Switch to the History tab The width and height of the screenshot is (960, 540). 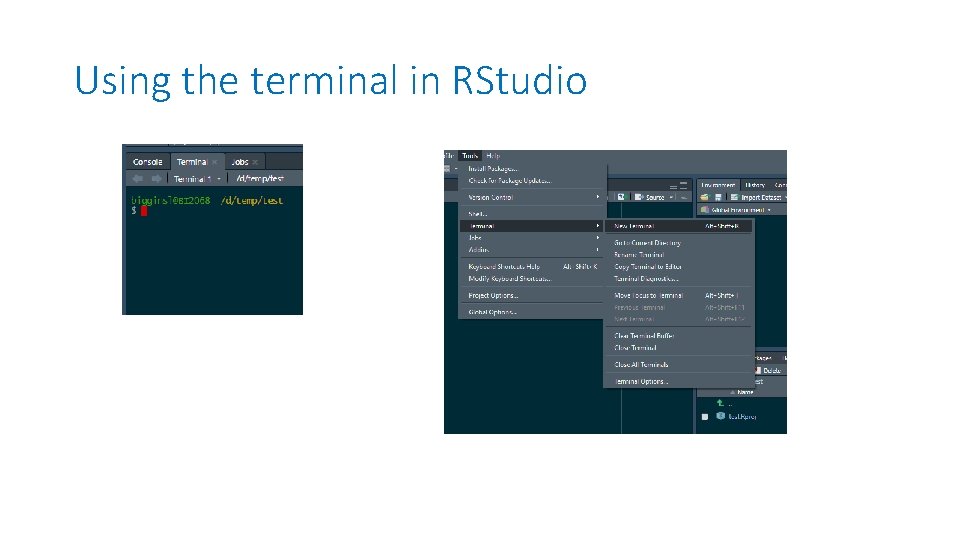755,185
